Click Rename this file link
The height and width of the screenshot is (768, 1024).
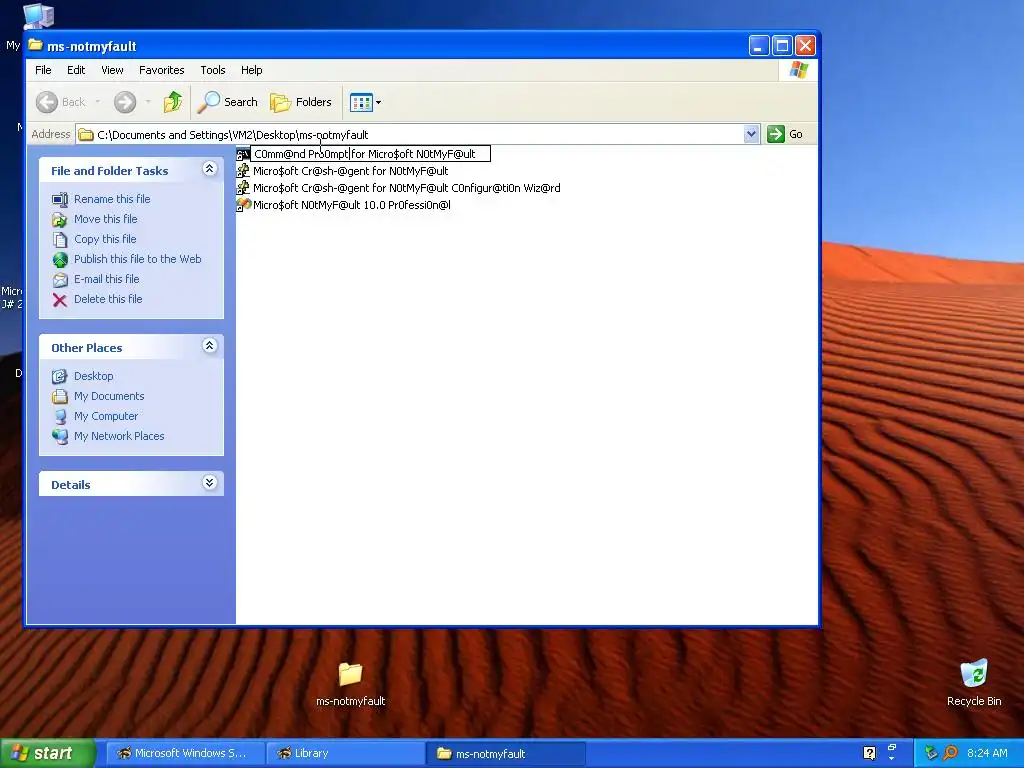(112, 199)
